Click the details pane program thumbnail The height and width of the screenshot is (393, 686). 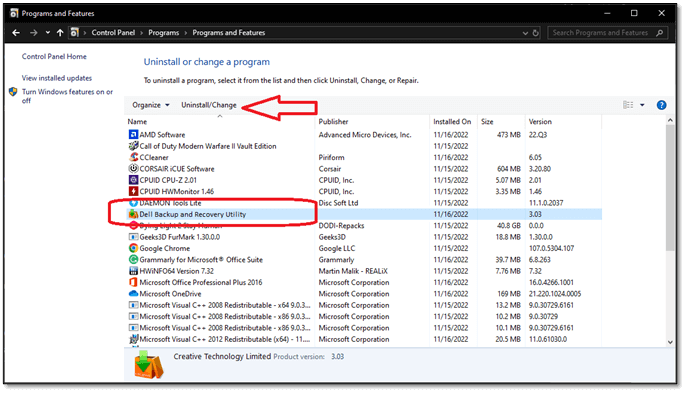[x=149, y=365]
